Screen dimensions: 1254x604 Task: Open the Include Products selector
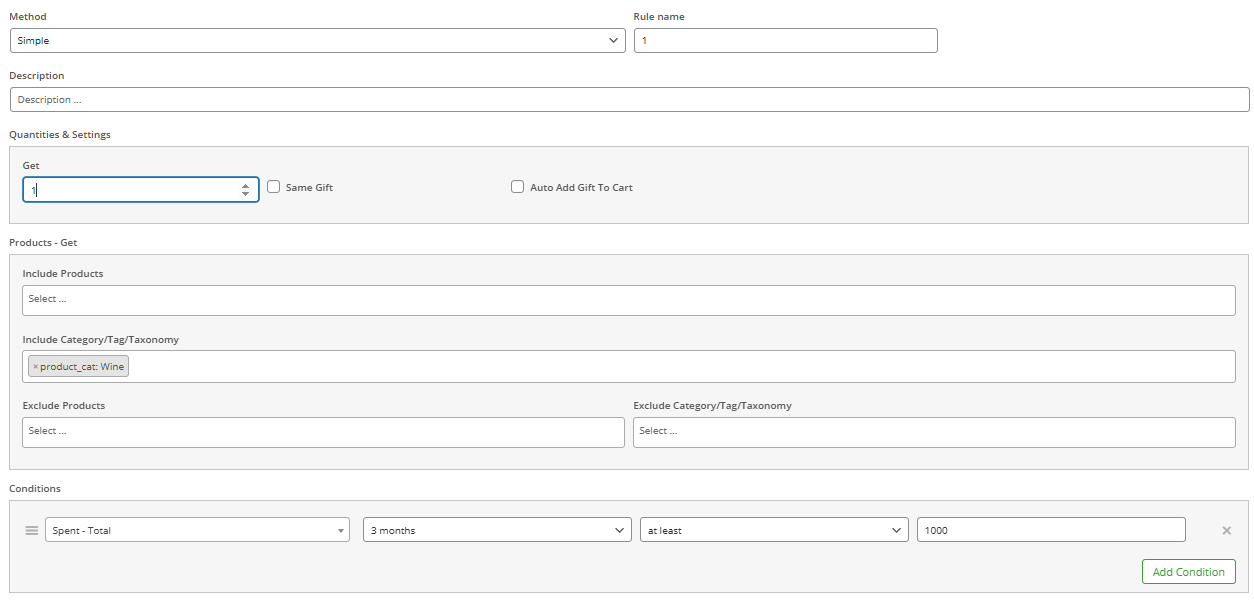click(629, 300)
